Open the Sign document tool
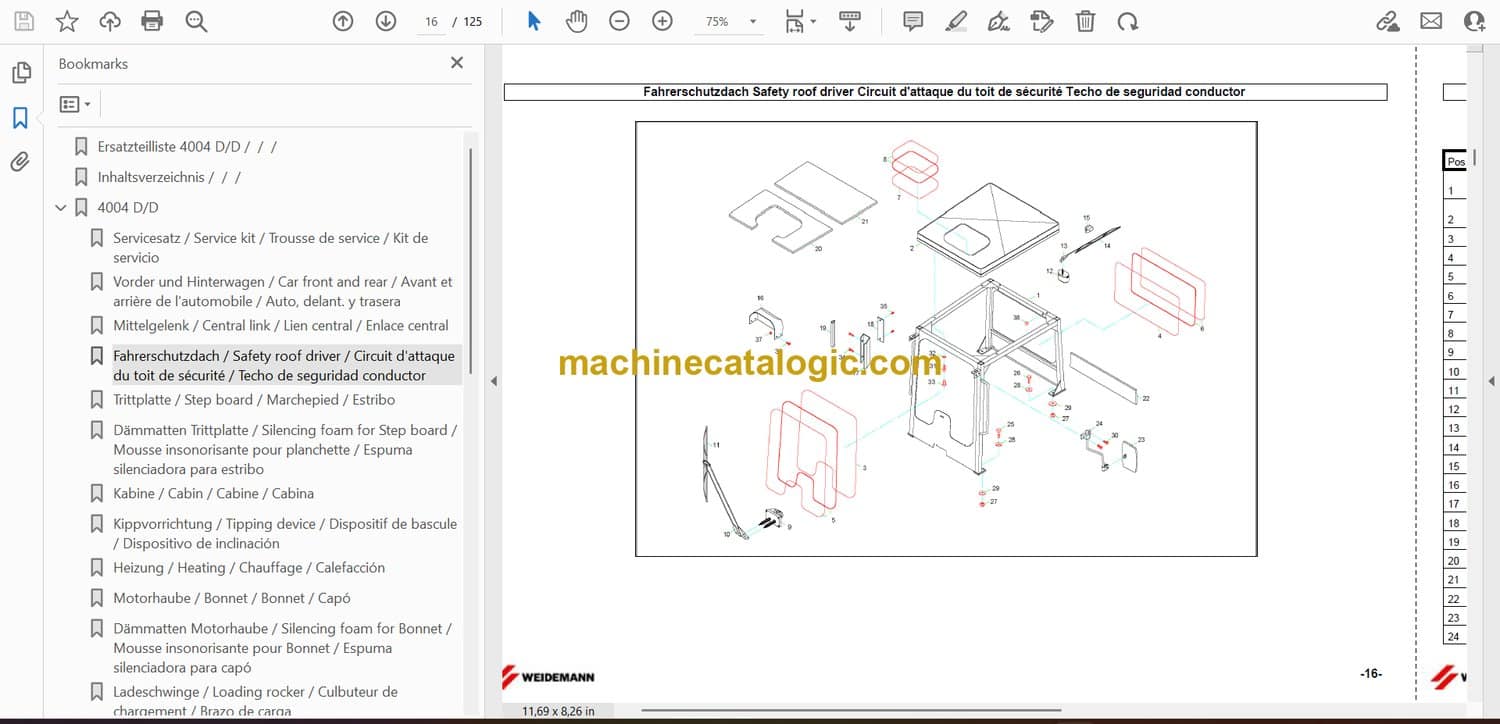Viewport: 1500px width, 724px height. [x=999, y=21]
